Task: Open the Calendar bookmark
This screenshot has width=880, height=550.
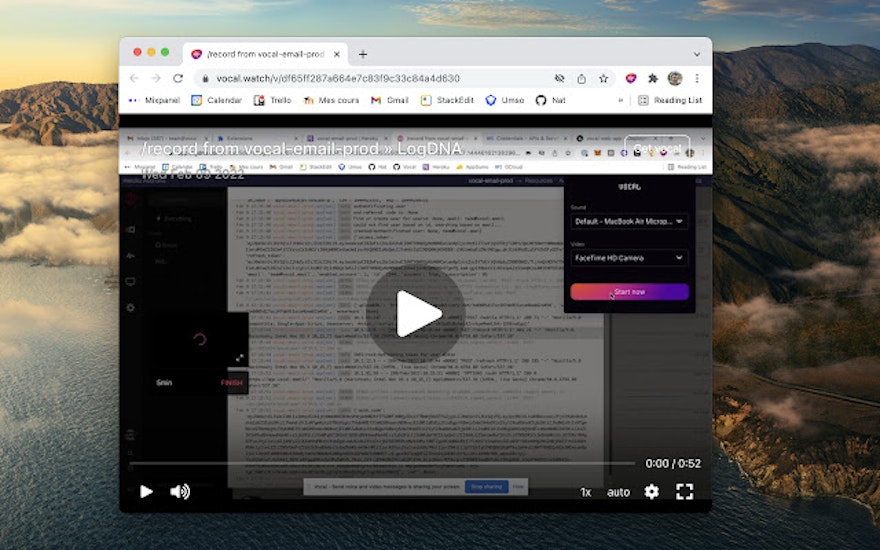Action: click(x=217, y=100)
